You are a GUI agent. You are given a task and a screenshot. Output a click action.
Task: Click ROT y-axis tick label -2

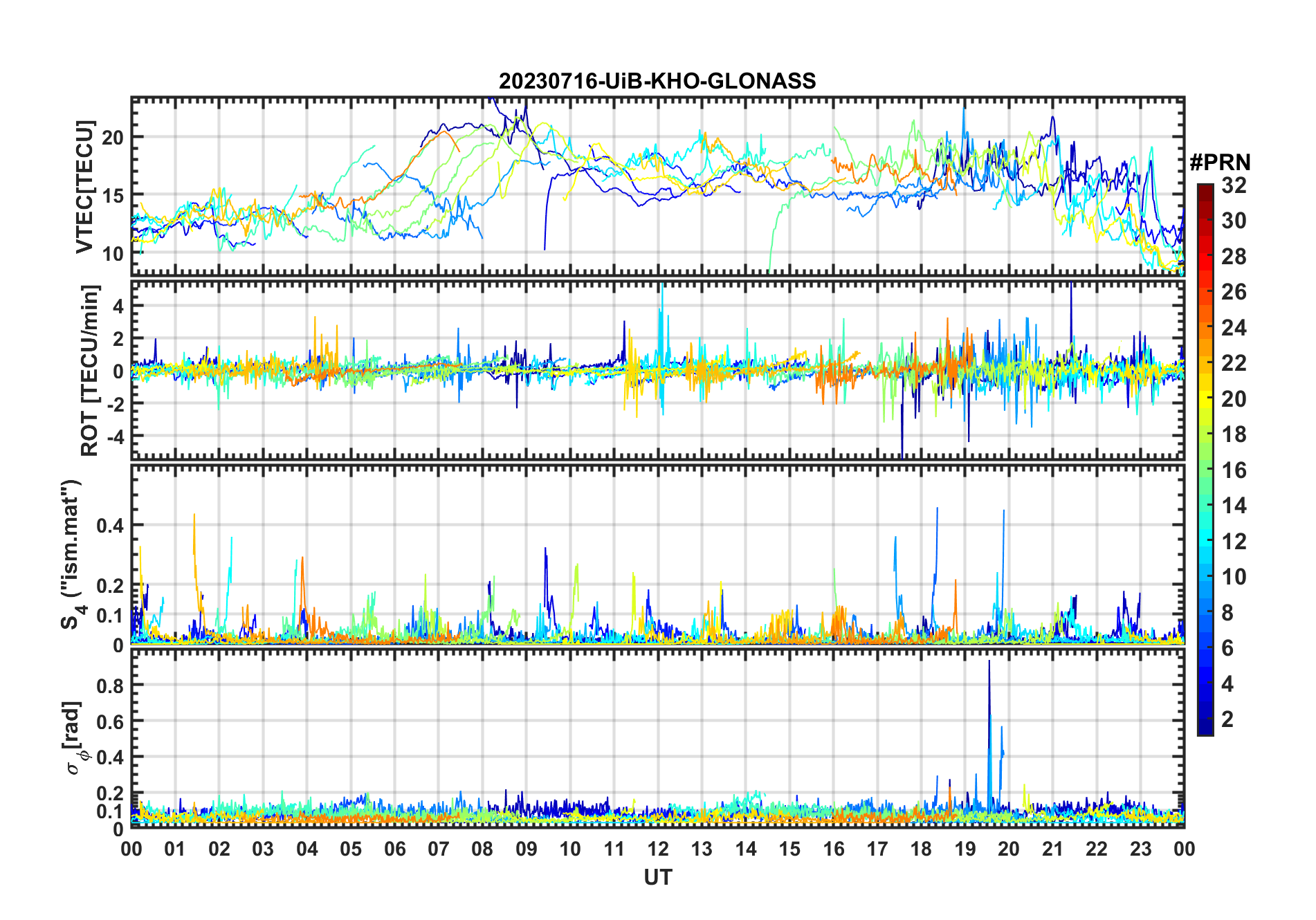pyautogui.click(x=115, y=404)
